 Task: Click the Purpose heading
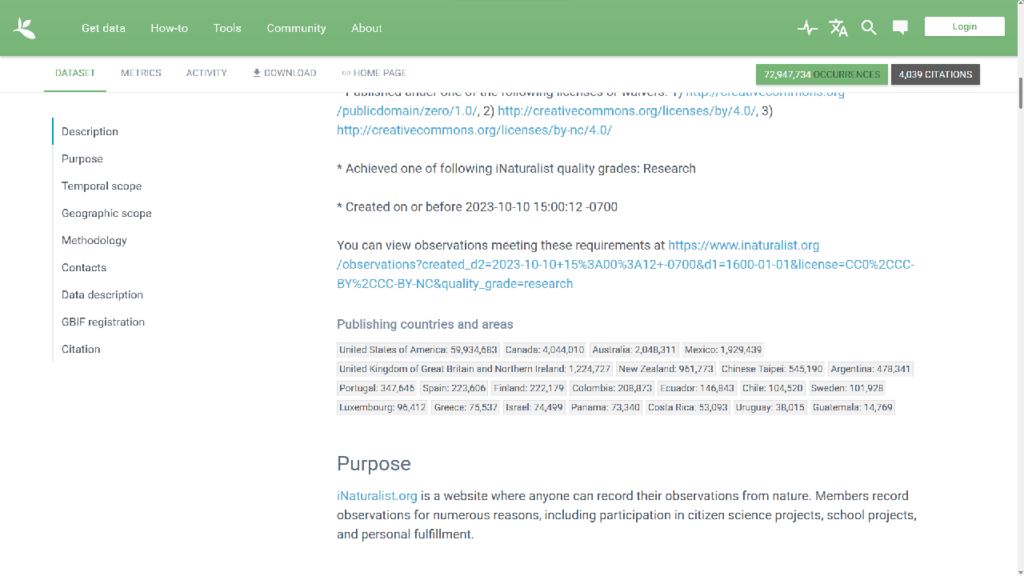tap(374, 464)
